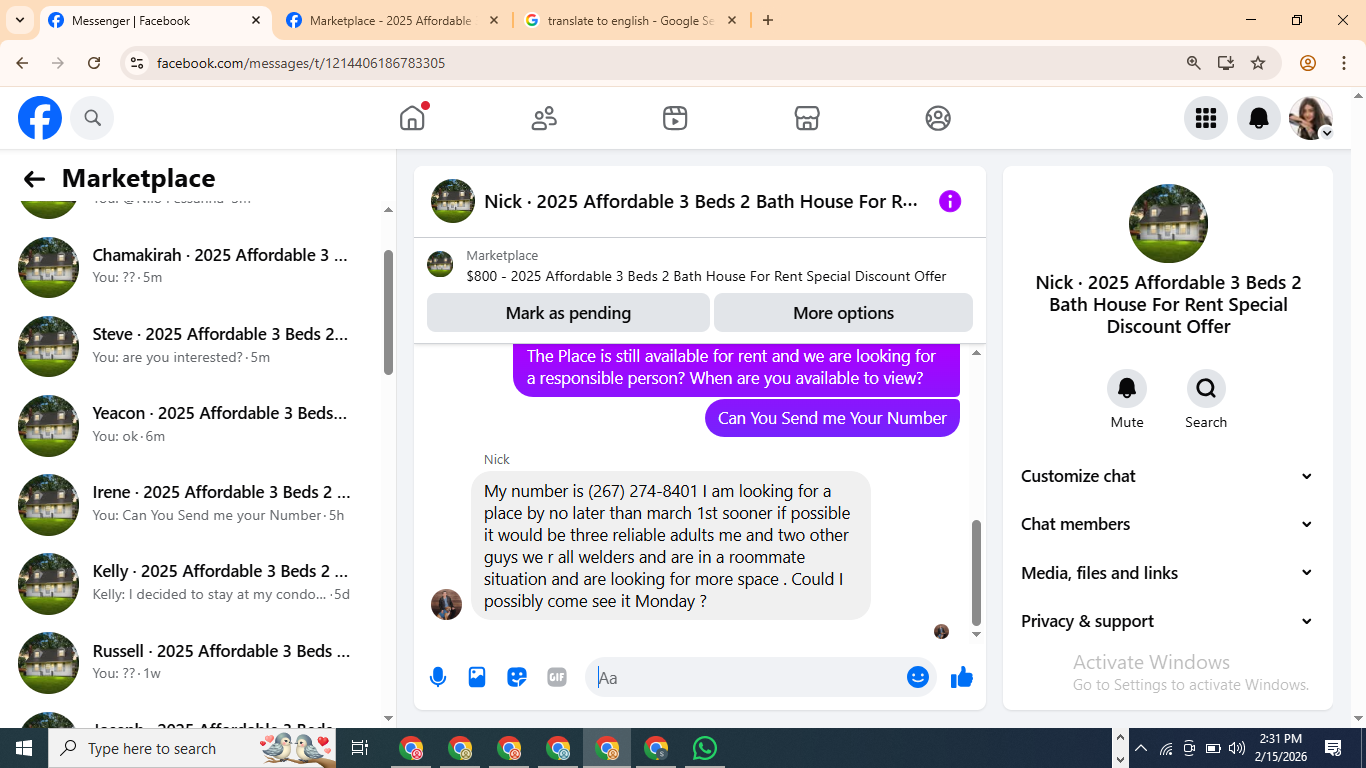Click the Facebook search magnifier icon
Image resolution: width=1366 pixels, height=768 pixels.
93,118
